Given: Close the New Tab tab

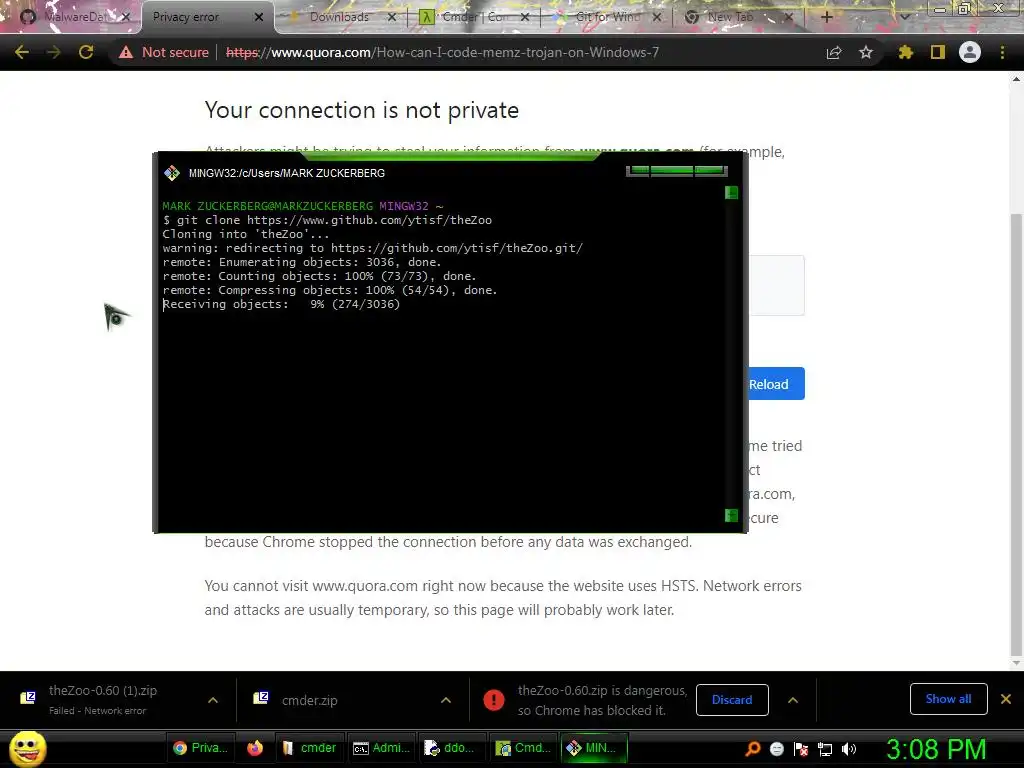Looking at the screenshot, I should tap(789, 17).
